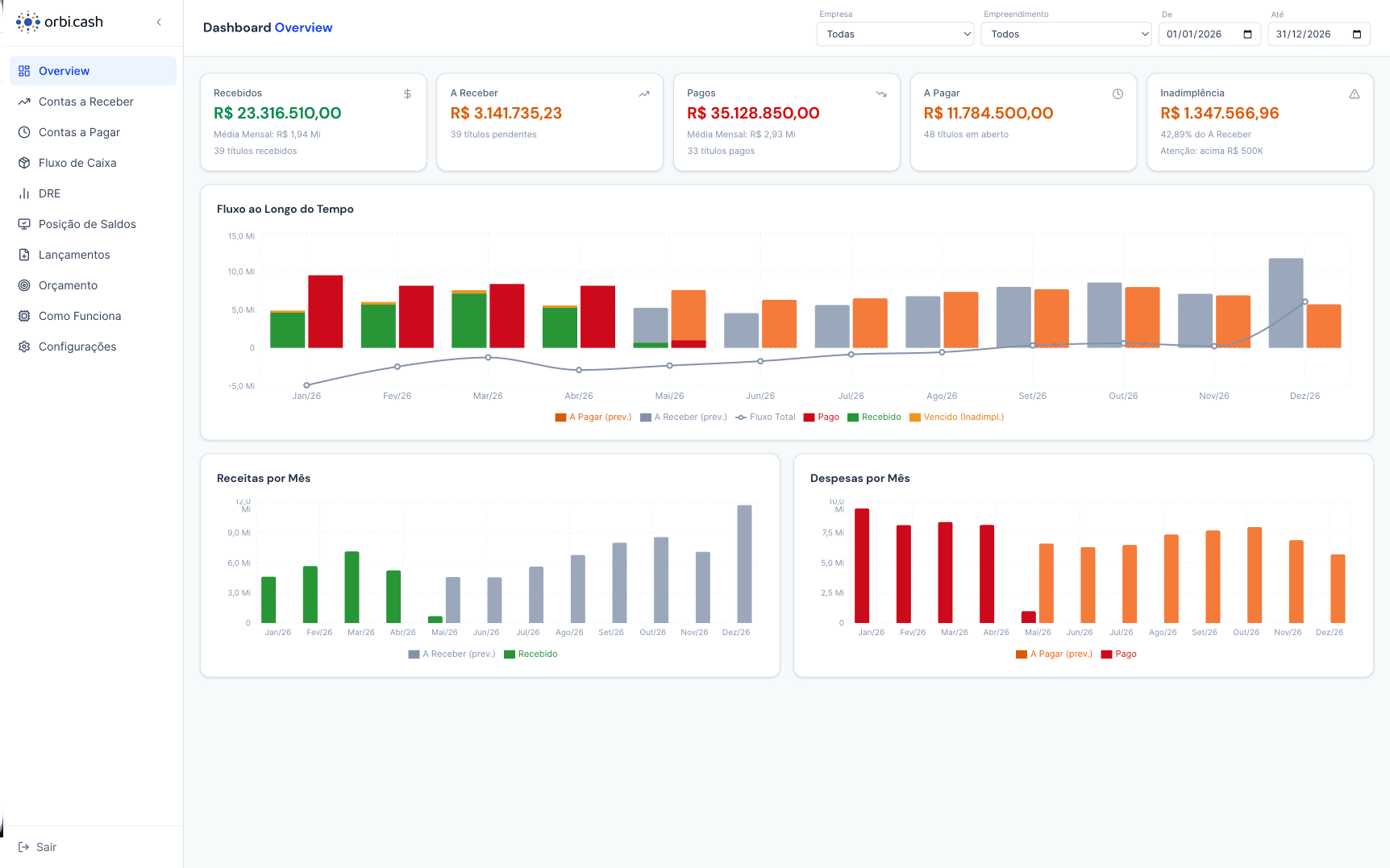Open calendar picker for the Até date

[1357, 34]
